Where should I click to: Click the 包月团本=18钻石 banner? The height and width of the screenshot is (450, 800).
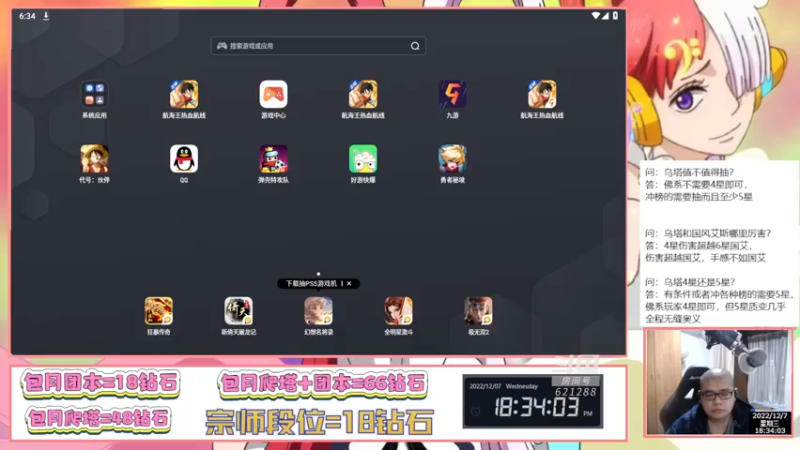point(101,383)
